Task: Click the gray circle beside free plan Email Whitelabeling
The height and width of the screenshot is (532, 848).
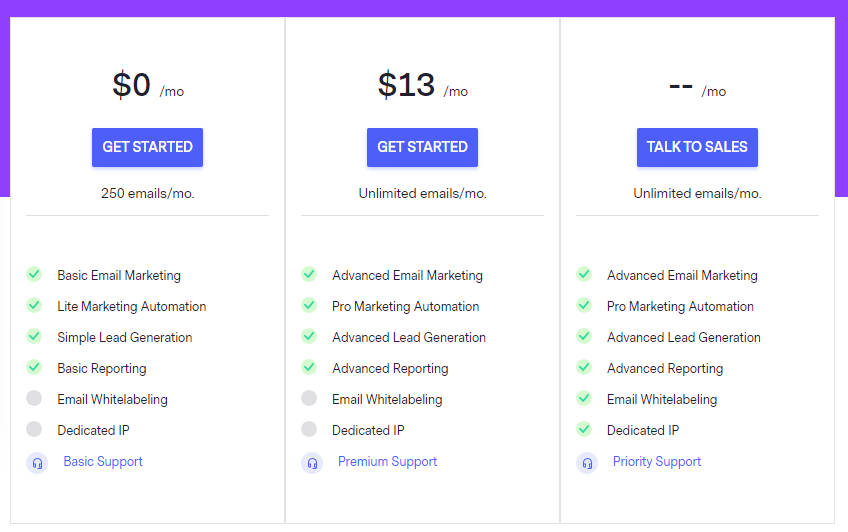Action: pos(34,398)
